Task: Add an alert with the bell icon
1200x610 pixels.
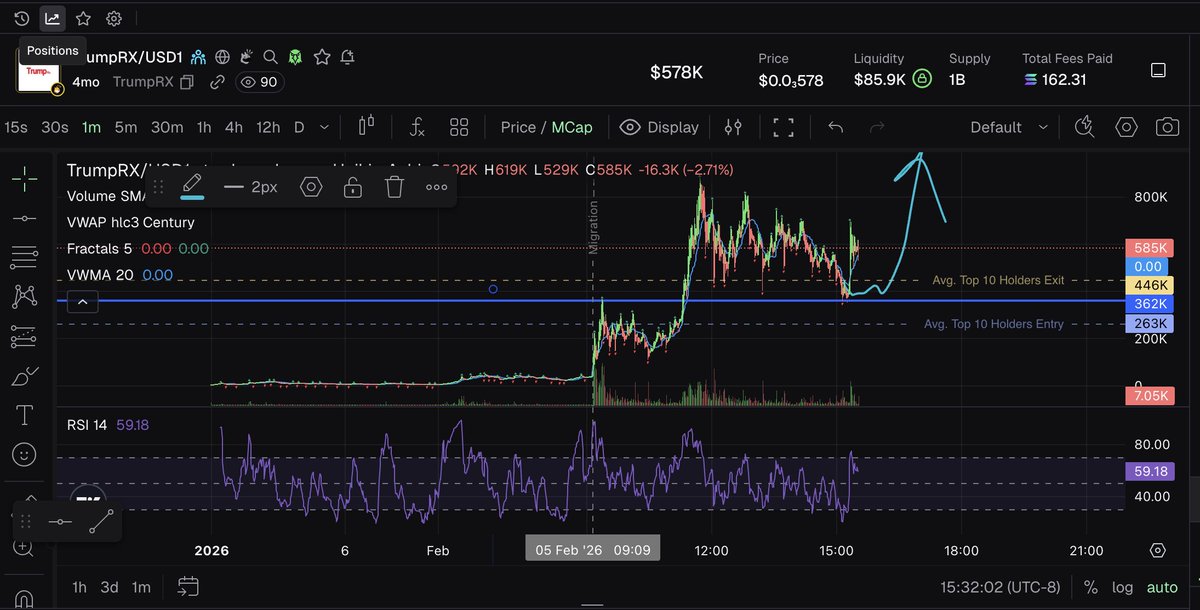Action: [347, 57]
